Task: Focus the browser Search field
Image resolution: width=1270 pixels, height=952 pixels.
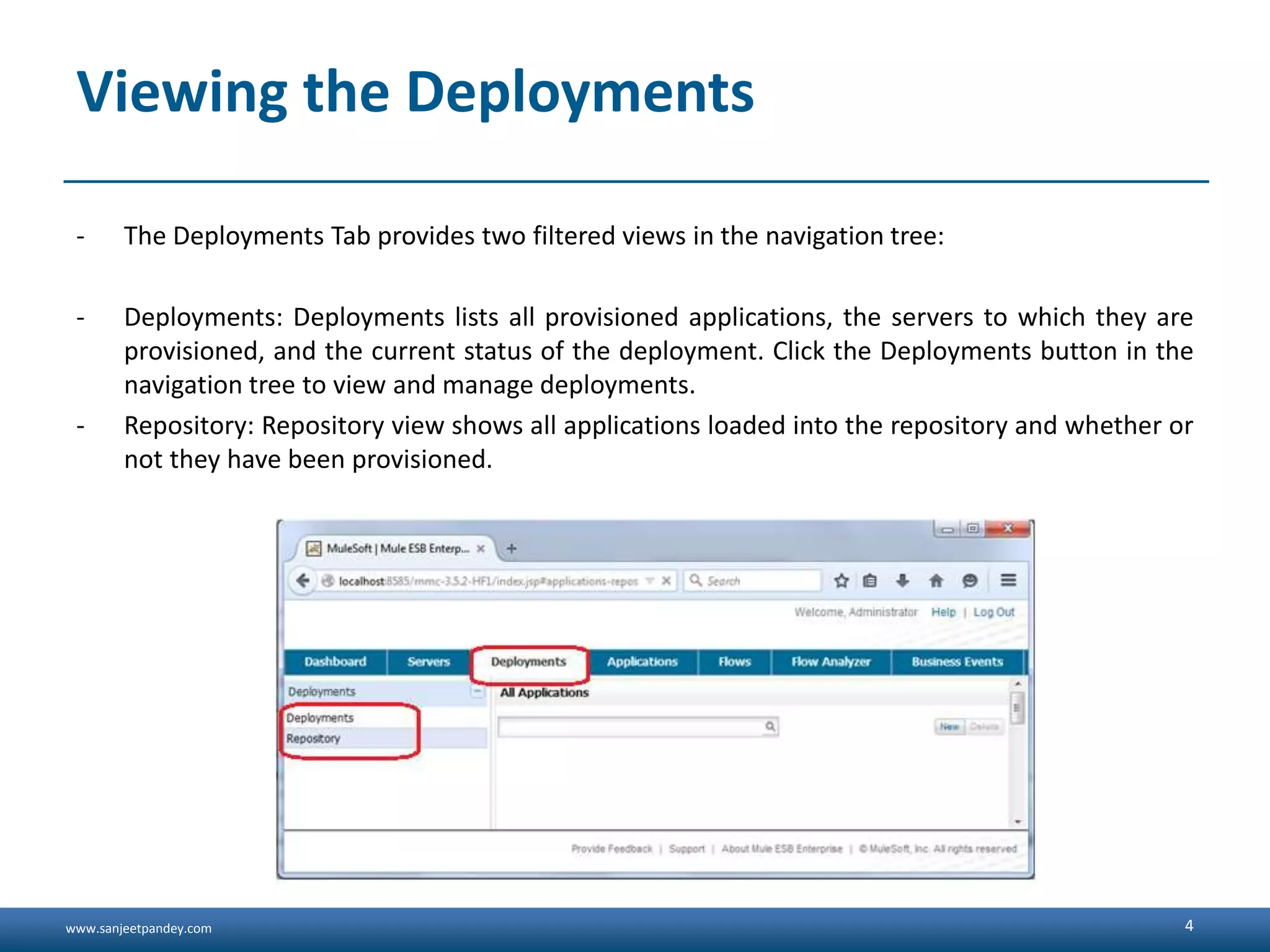Action: pos(753,581)
